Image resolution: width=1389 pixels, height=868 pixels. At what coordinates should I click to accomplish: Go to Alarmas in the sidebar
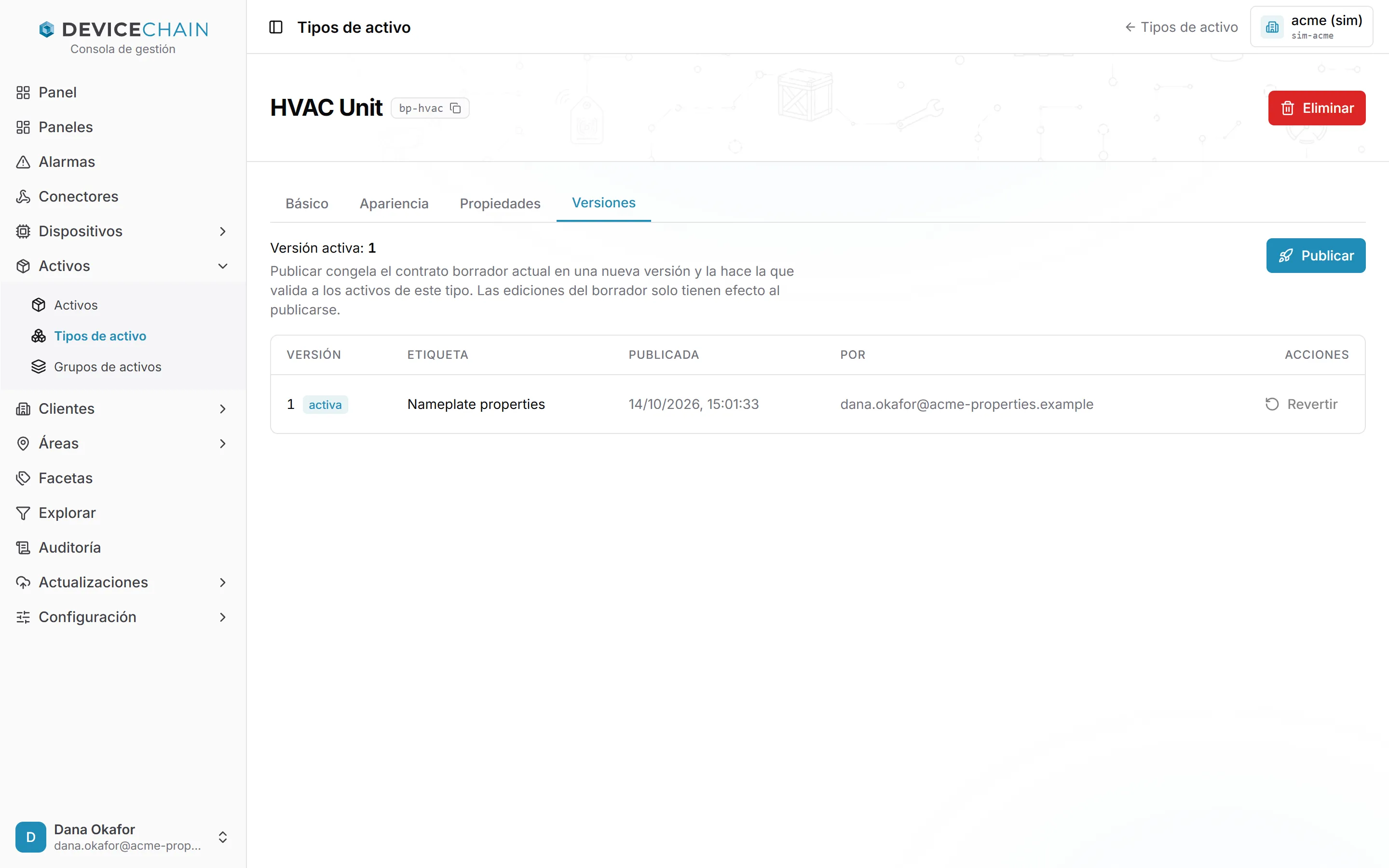(123, 162)
